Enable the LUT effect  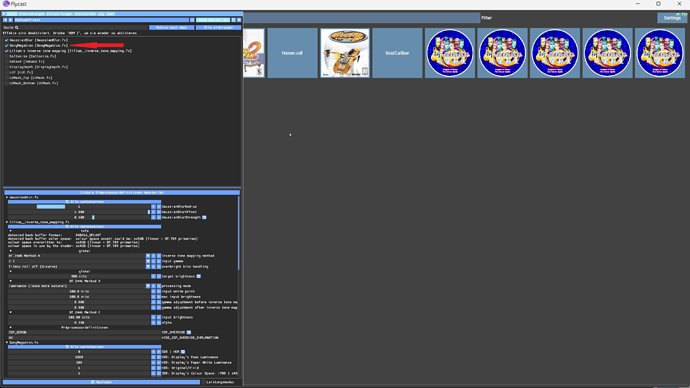point(7,72)
